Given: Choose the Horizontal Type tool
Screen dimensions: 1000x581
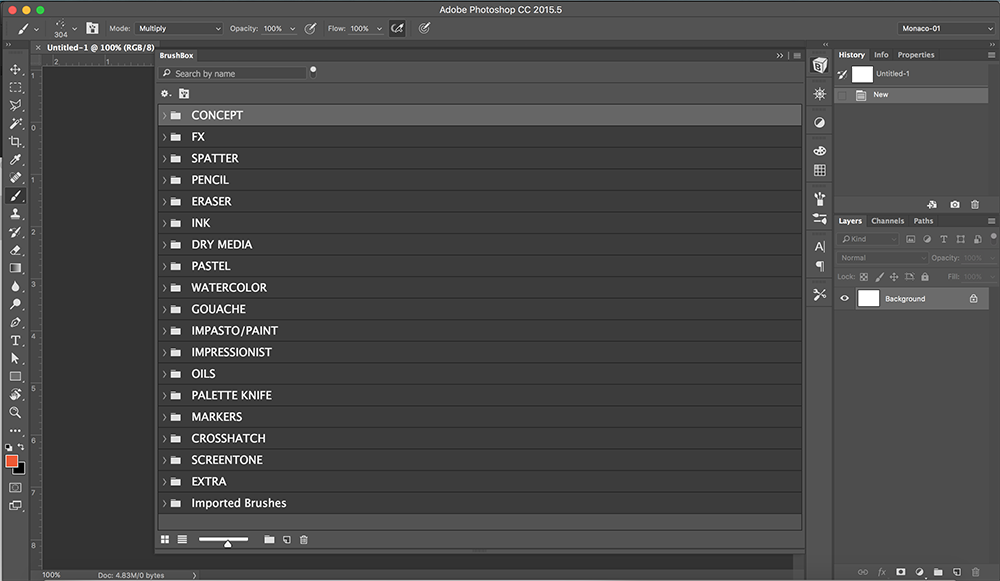Looking at the screenshot, I should (x=15, y=340).
